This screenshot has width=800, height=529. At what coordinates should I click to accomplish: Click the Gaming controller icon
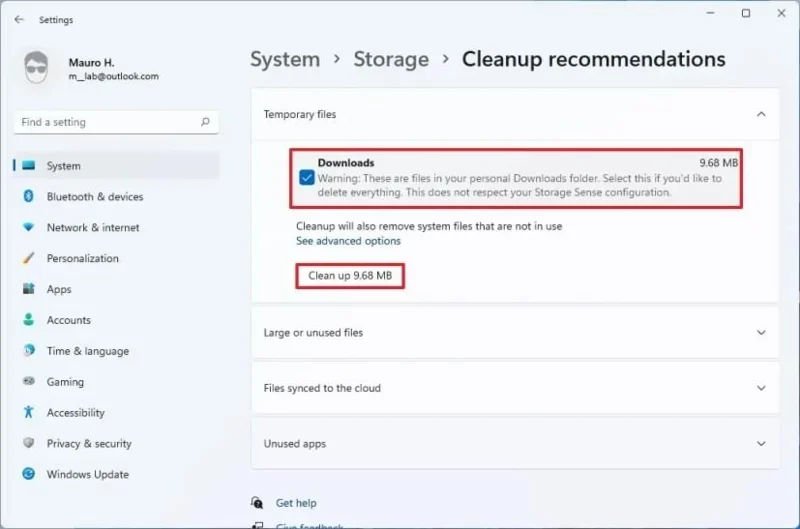pyautogui.click(x=29, y=381)
